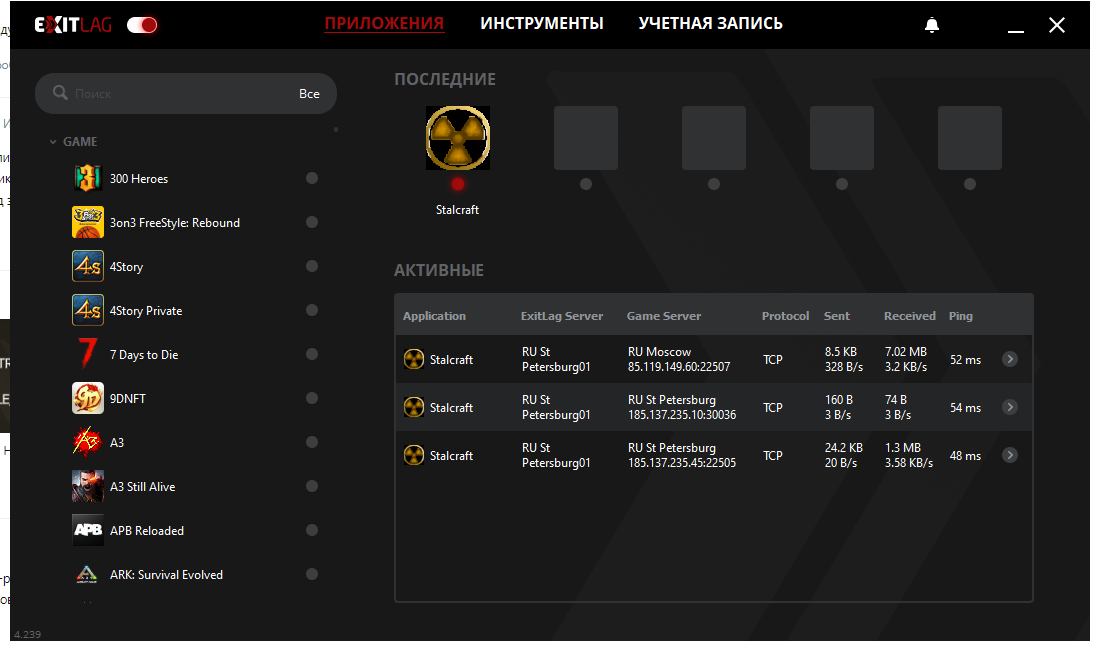Switch to the ПРИЛОЖЕНИЯ tab
The width and height of the screenshot is (1109, 646).
coord(384,23)
